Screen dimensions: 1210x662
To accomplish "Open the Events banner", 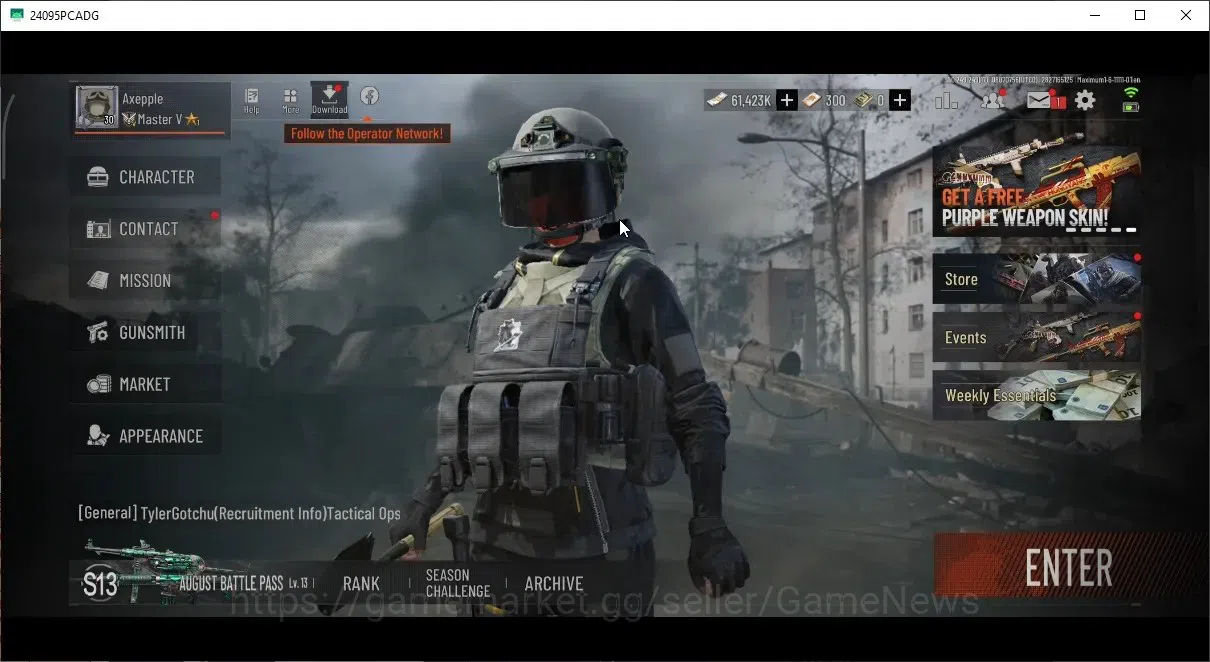I will coord(1036,337).
